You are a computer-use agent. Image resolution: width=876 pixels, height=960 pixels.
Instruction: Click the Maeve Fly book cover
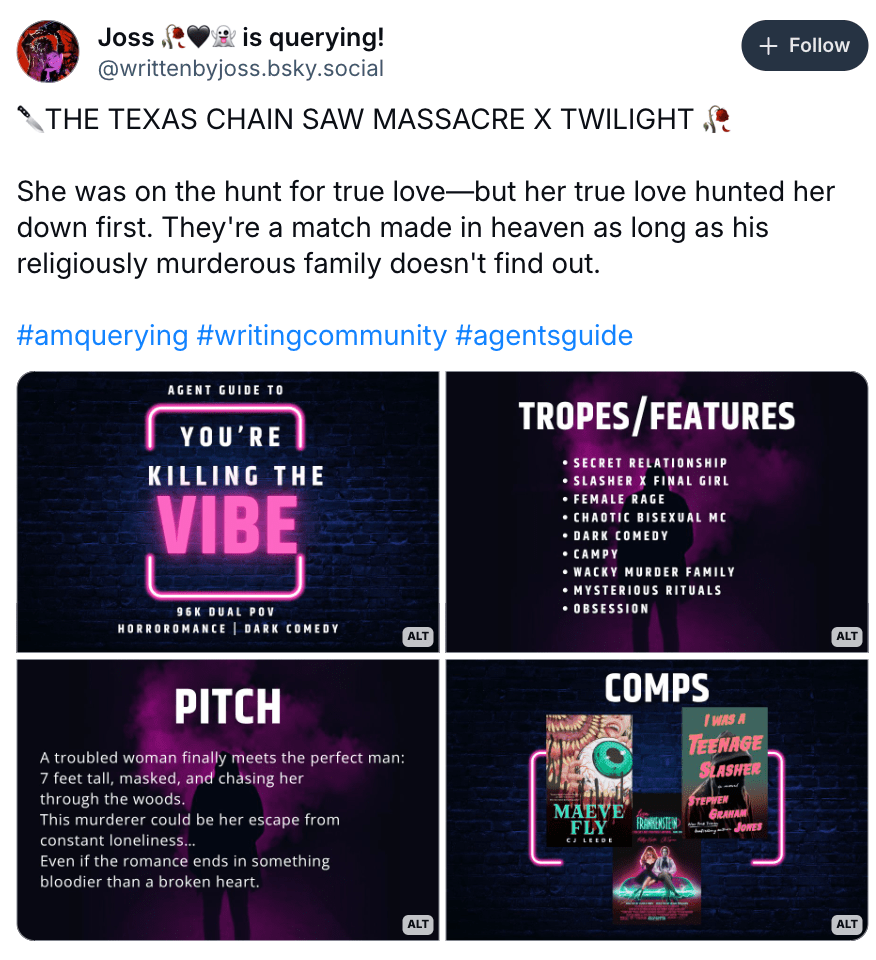click(589, 780)
